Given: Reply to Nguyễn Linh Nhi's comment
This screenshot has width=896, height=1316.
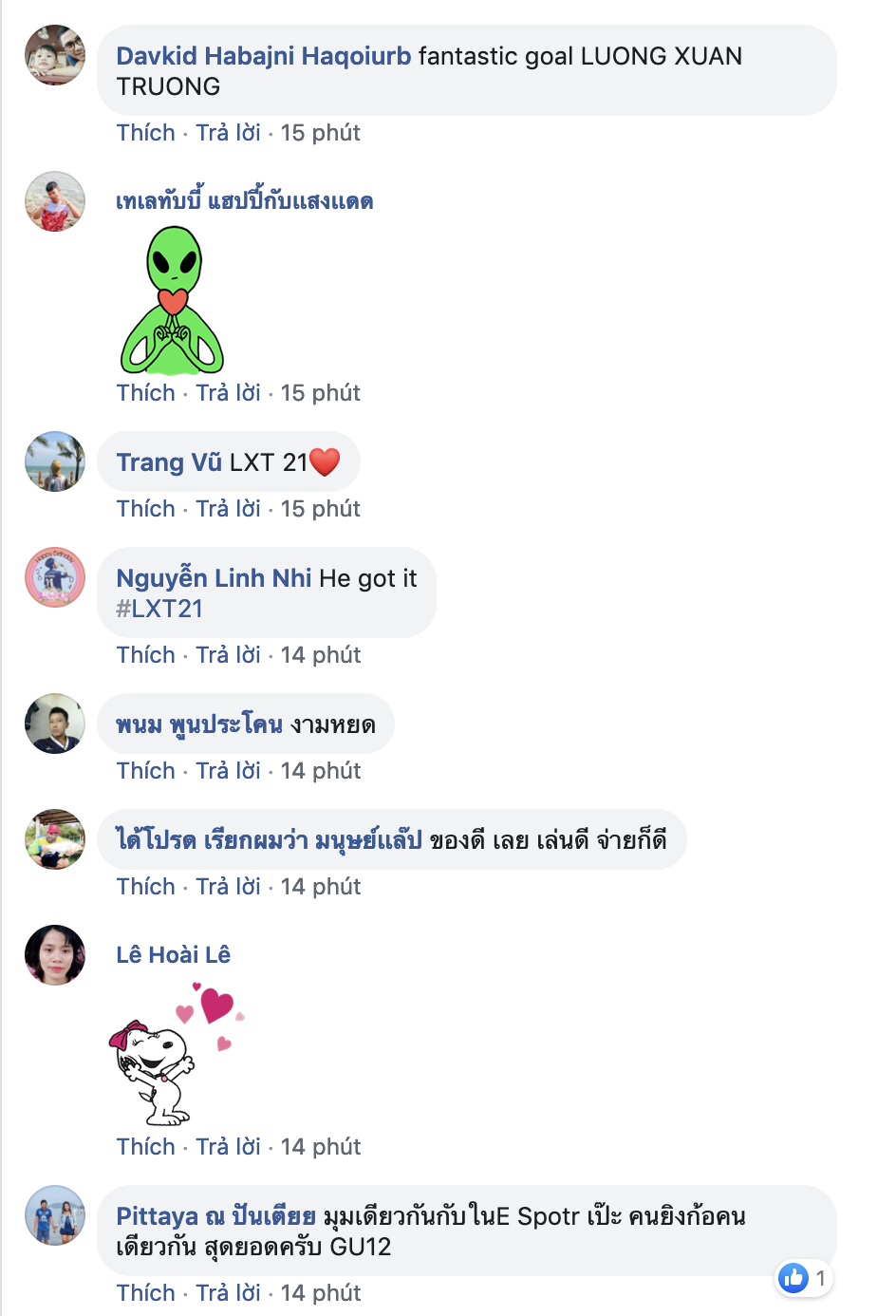Looking at the screenshot, I should (x=228, y=655).
